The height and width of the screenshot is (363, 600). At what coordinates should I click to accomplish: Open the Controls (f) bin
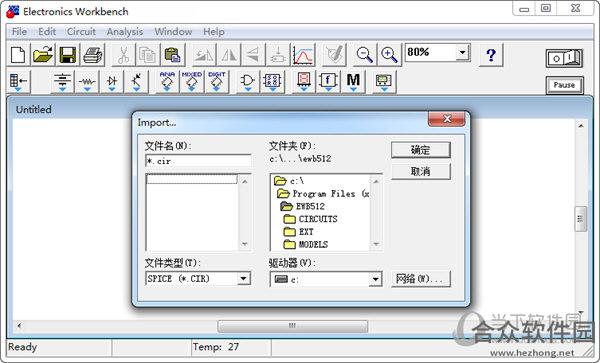(x=328, y=82)
